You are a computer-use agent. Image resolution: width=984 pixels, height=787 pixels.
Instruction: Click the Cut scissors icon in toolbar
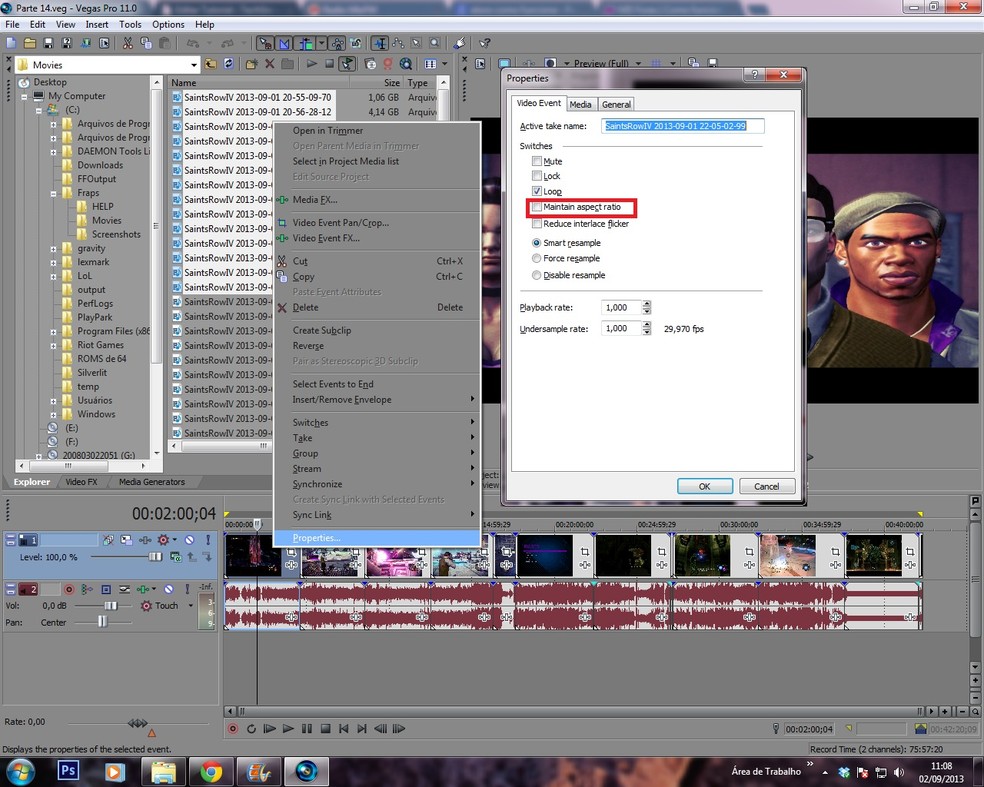point(128,43)
